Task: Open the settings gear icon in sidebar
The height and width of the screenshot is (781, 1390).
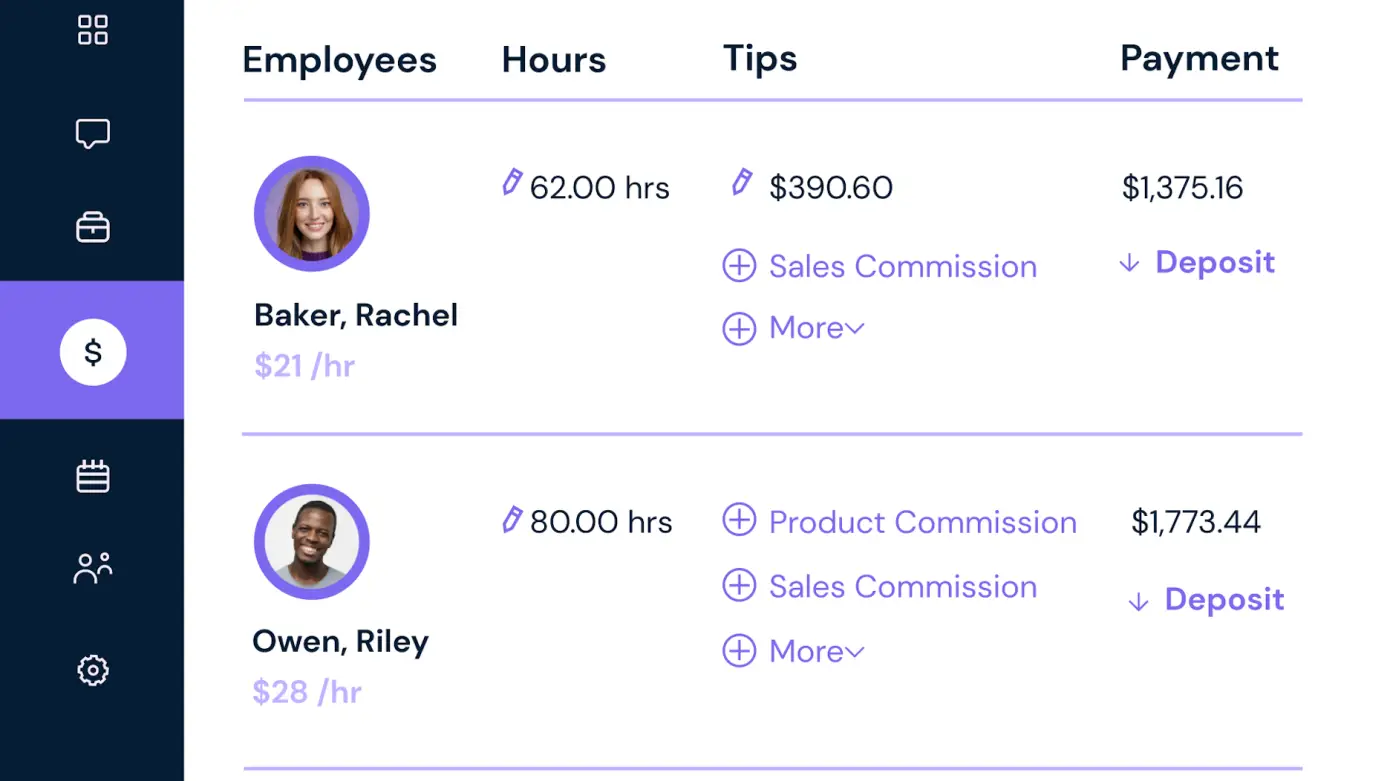Action: (x=92, y=670)
